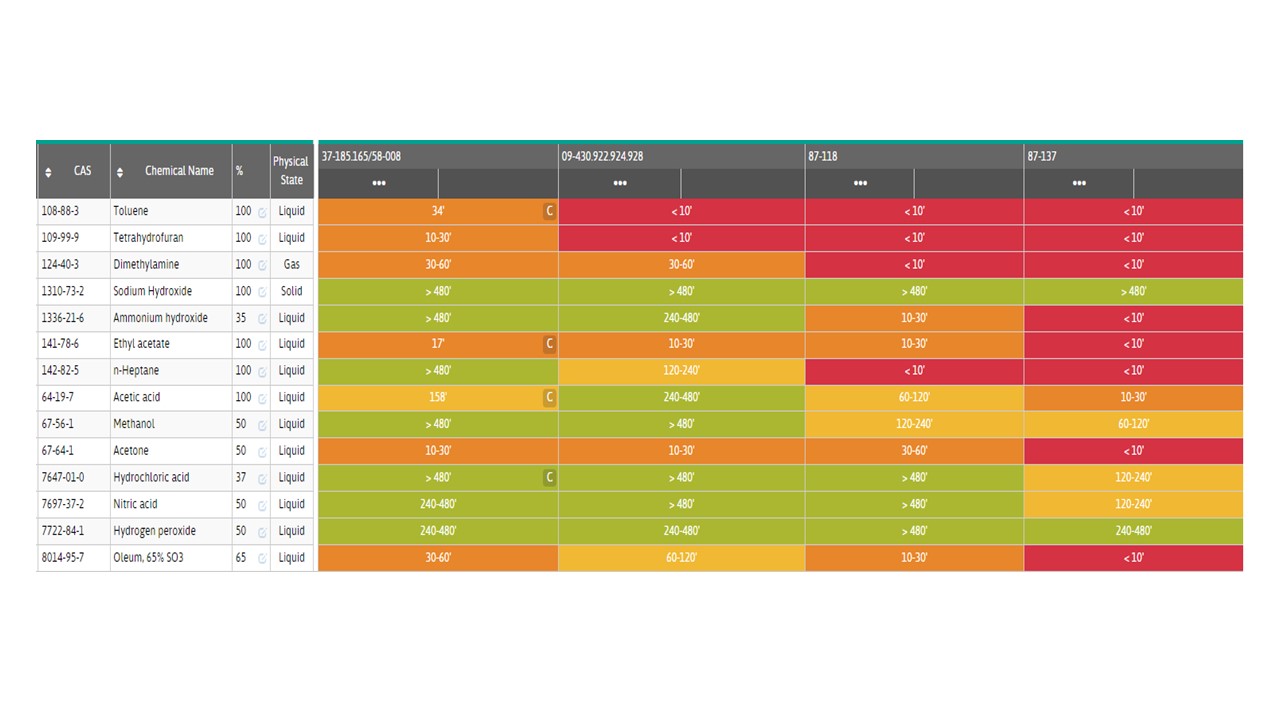The height and width of the screenshot is (720, 1280).
Task: Click the Hydrogen peroxide chemical name
Action: pos(154,531)
